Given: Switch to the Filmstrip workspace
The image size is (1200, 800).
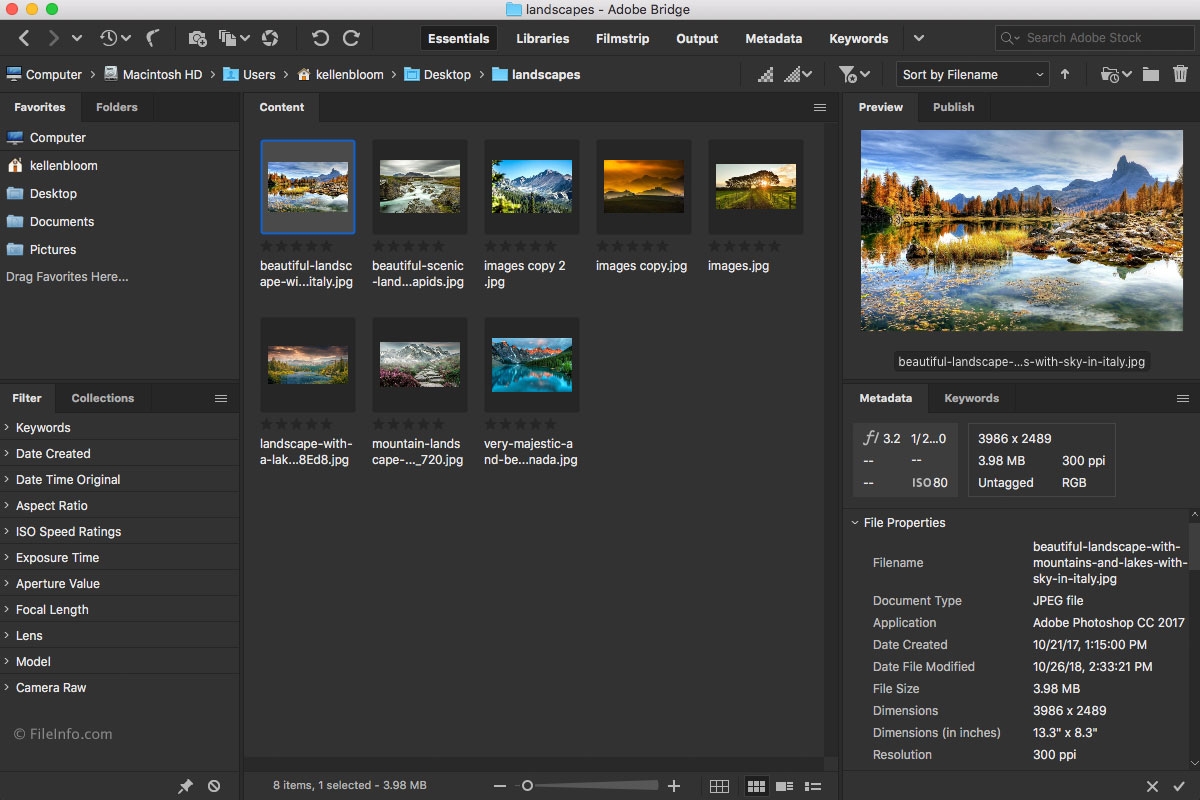Looking at the screenshot, I should [x=622, y=39].
